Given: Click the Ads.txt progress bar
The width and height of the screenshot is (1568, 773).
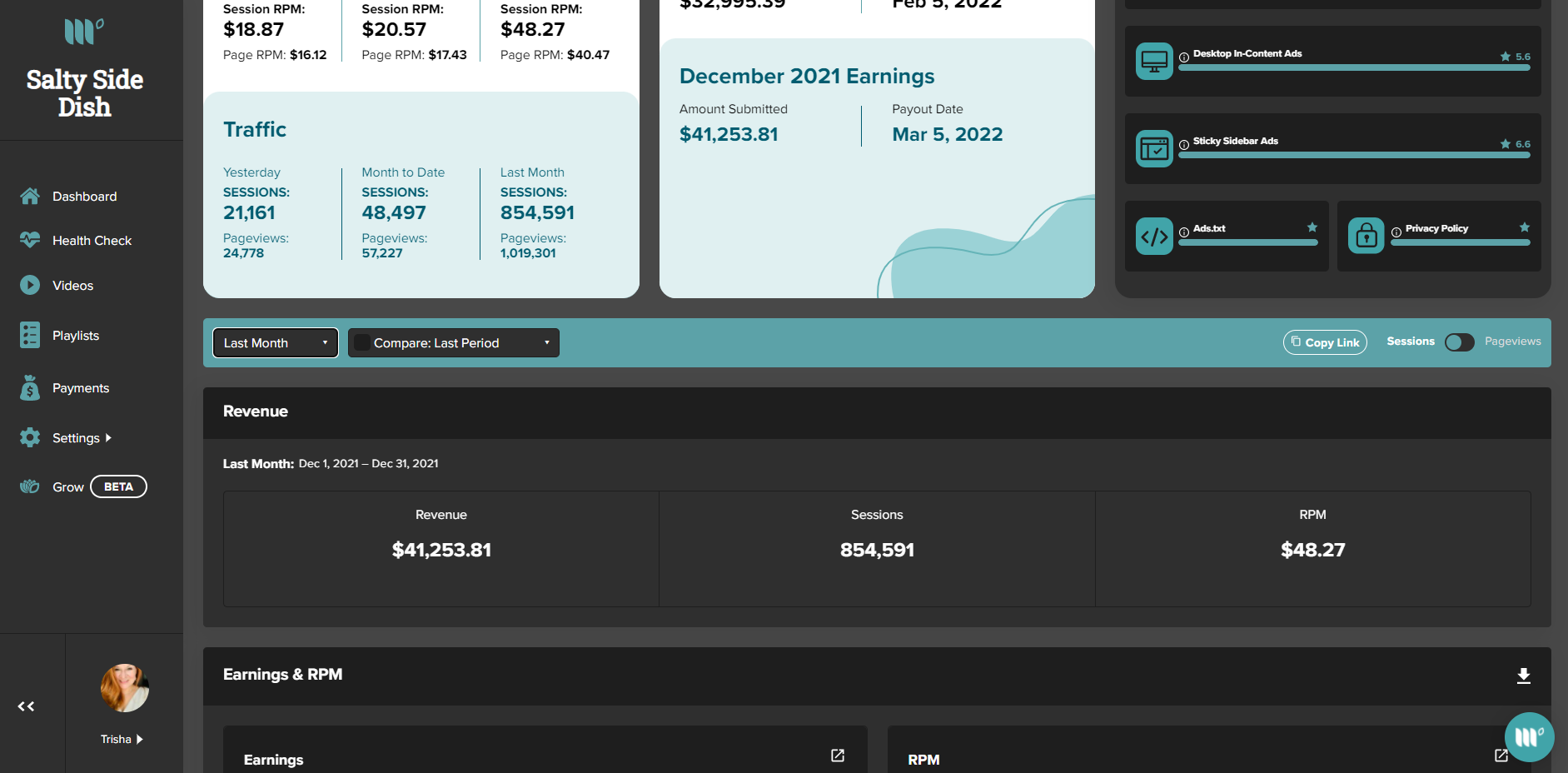Looking at the screenshot, I should 1248,242.
